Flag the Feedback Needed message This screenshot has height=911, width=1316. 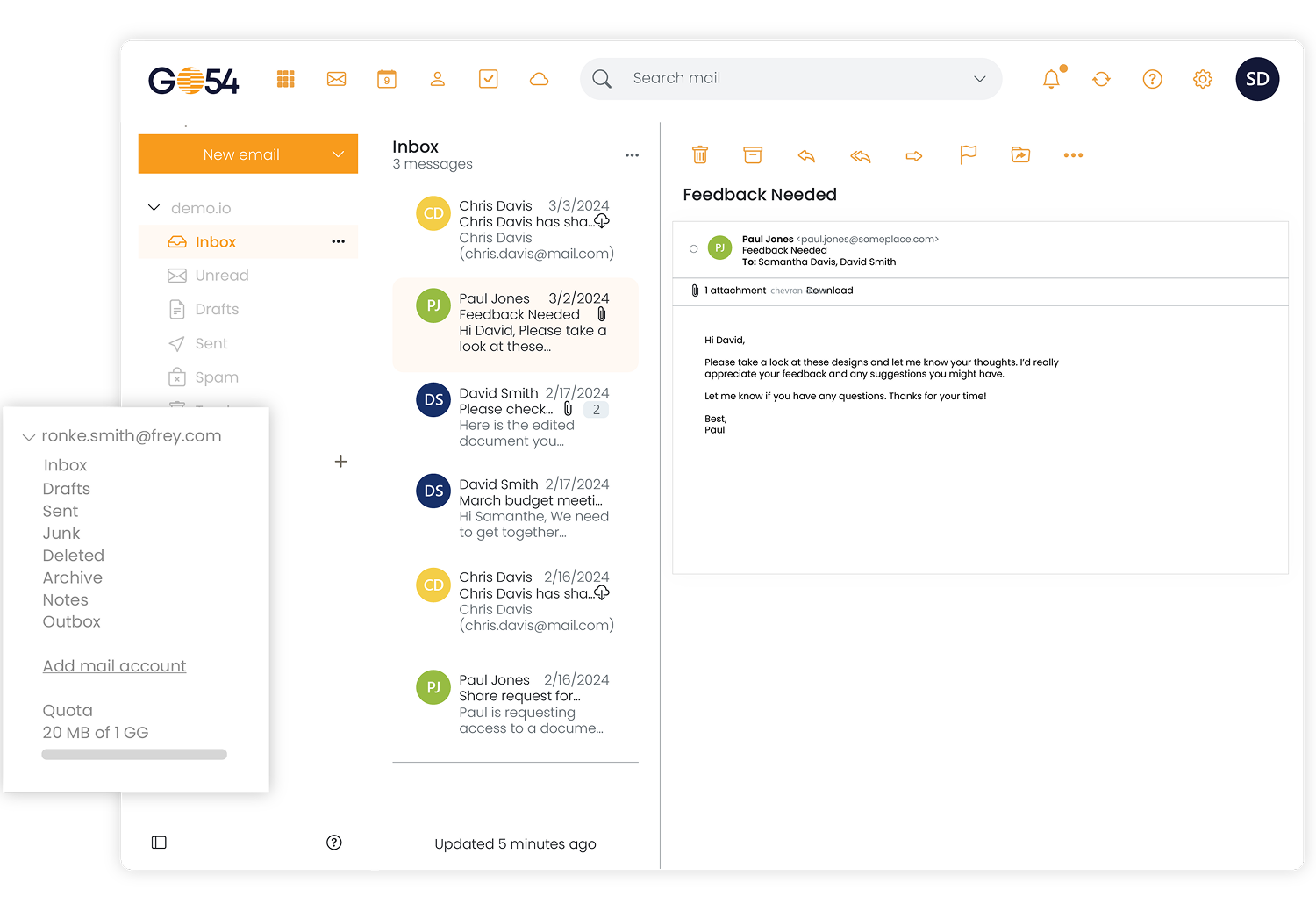coord(968,155)
